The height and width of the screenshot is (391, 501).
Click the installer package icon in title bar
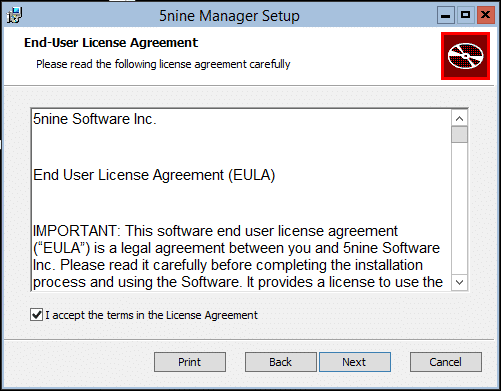tap(14, 15)
